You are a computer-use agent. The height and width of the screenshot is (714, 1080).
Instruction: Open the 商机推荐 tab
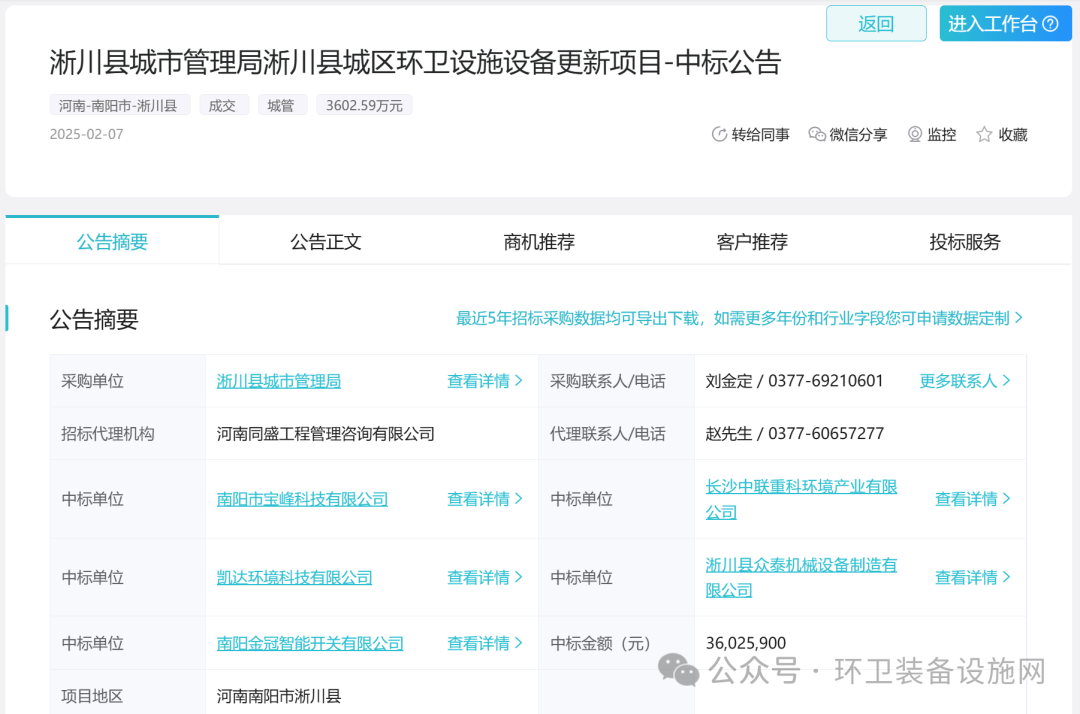539,241
